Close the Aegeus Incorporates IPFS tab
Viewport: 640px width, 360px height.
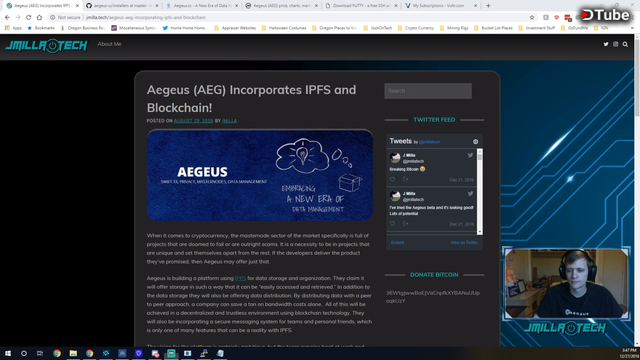click(77, 6)
